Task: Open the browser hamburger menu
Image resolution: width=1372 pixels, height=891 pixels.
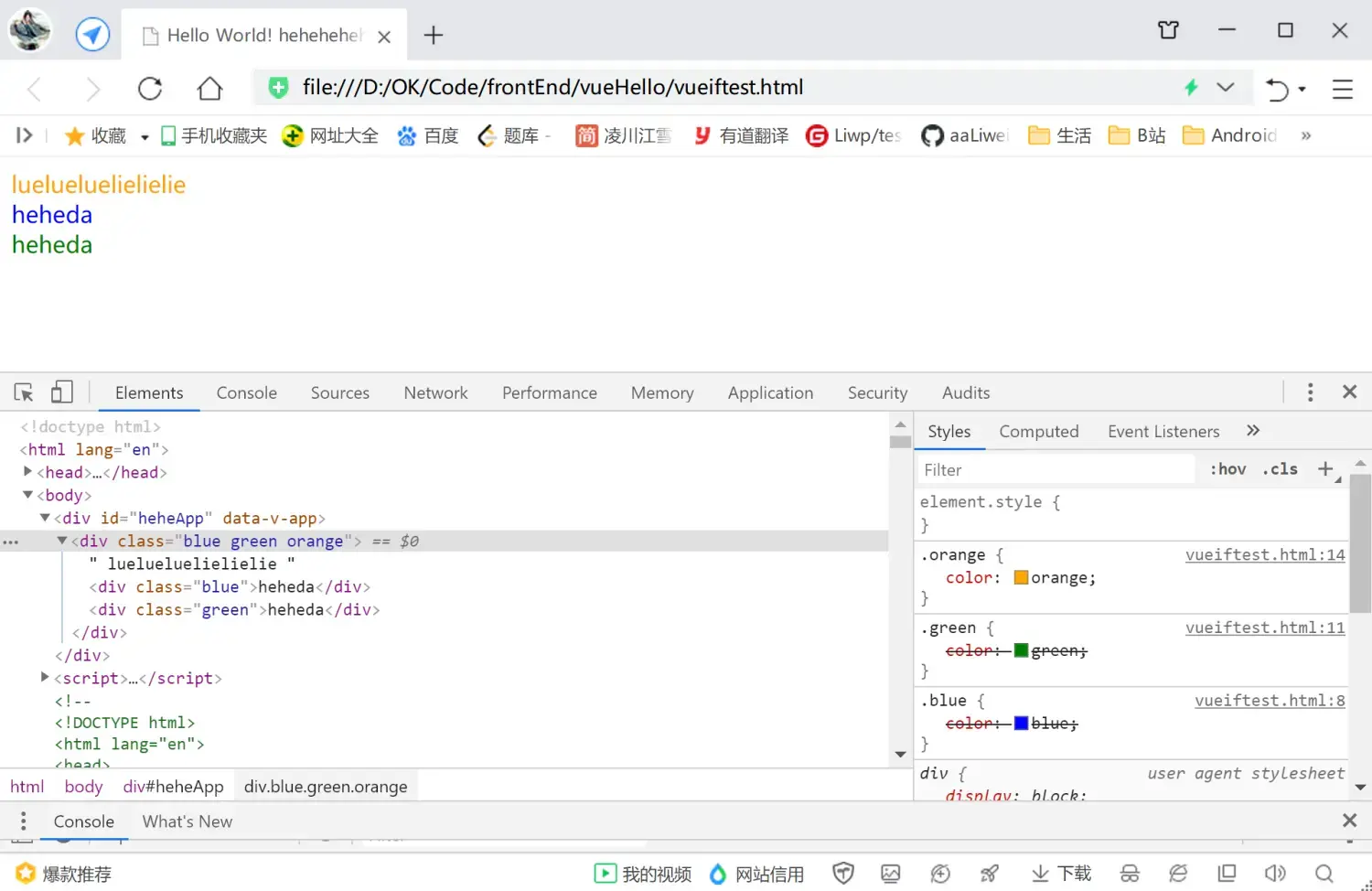Action: pyautogui.click(x=1342, y=89)
